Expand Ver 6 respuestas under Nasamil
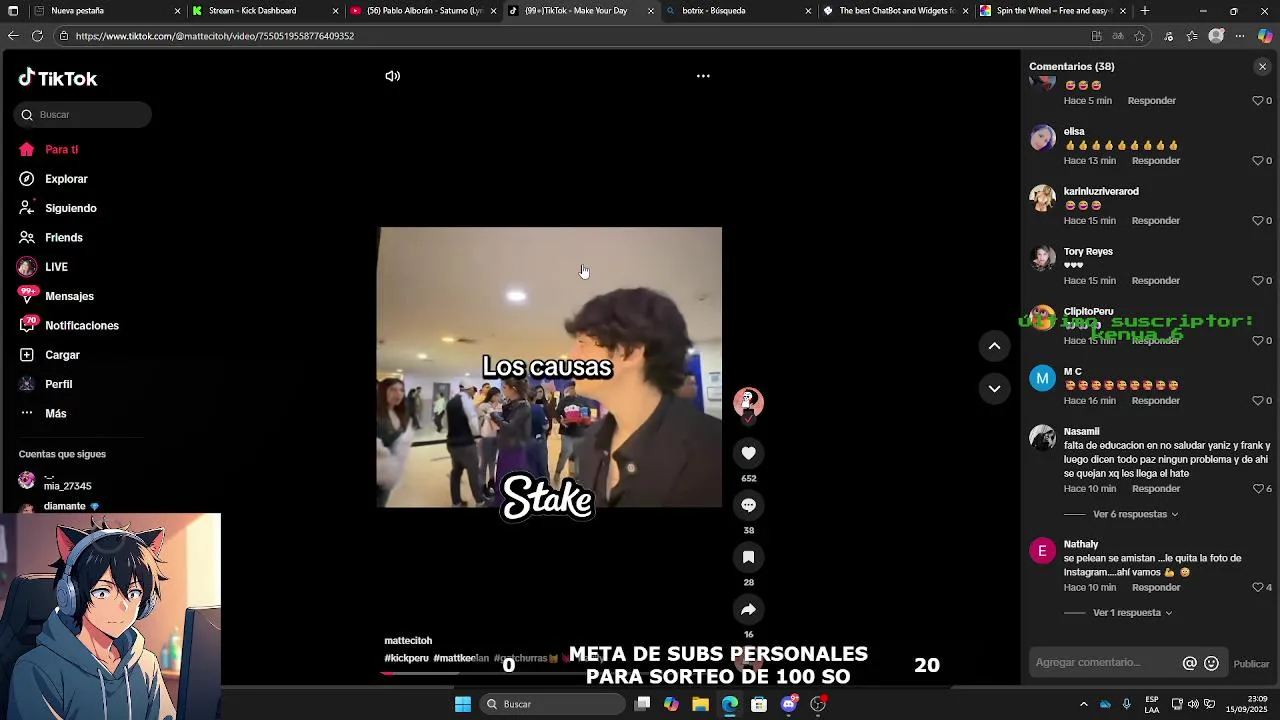Image resolution: width=1280 pixels, height=720 pixels. point(1135,514)
